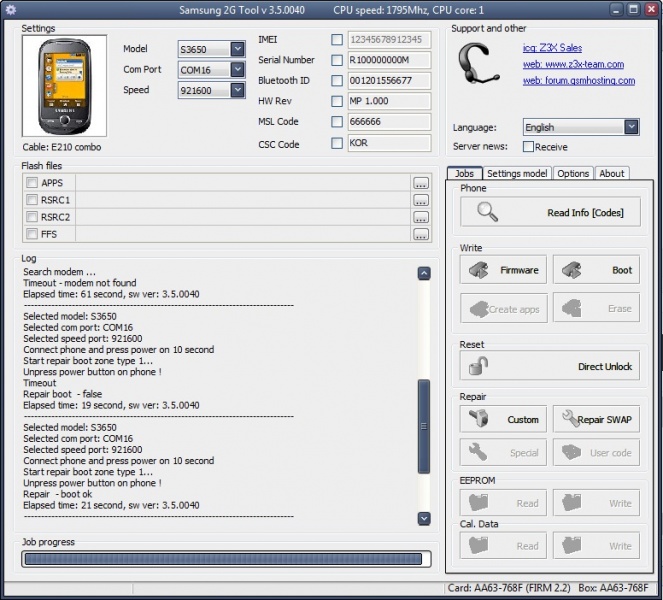Click the magnifier icon in Read Info
The height and width of the screenshot is (600, 663).
coord(487,212)
